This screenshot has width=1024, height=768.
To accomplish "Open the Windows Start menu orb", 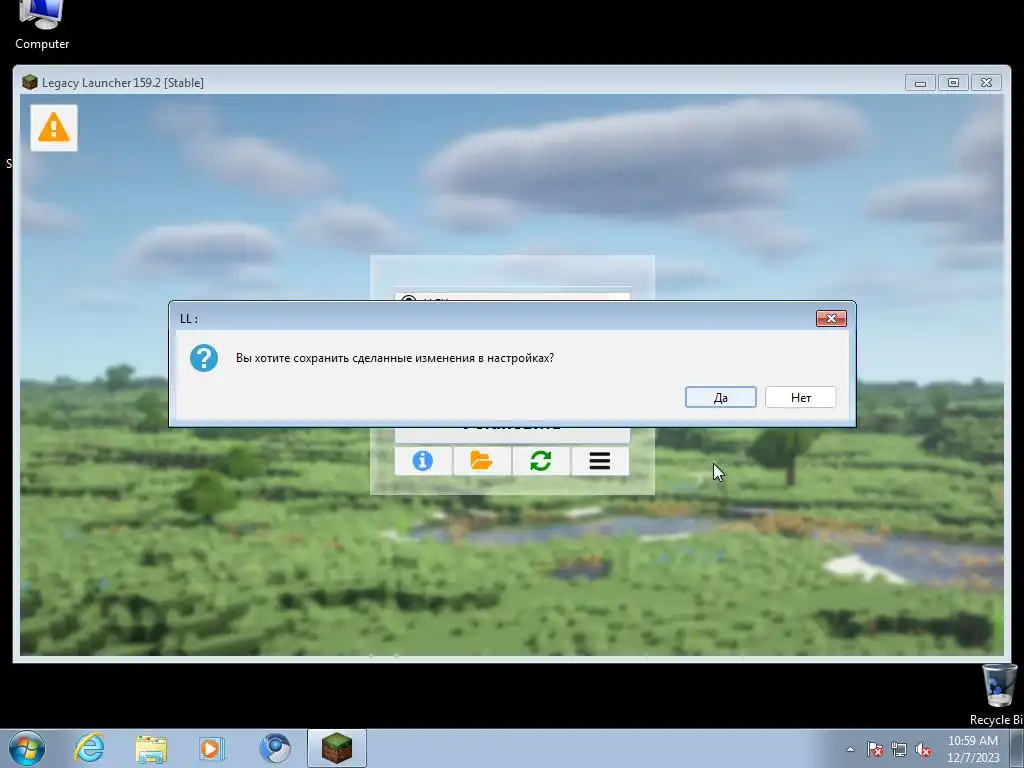I will [x=27, y=748].
